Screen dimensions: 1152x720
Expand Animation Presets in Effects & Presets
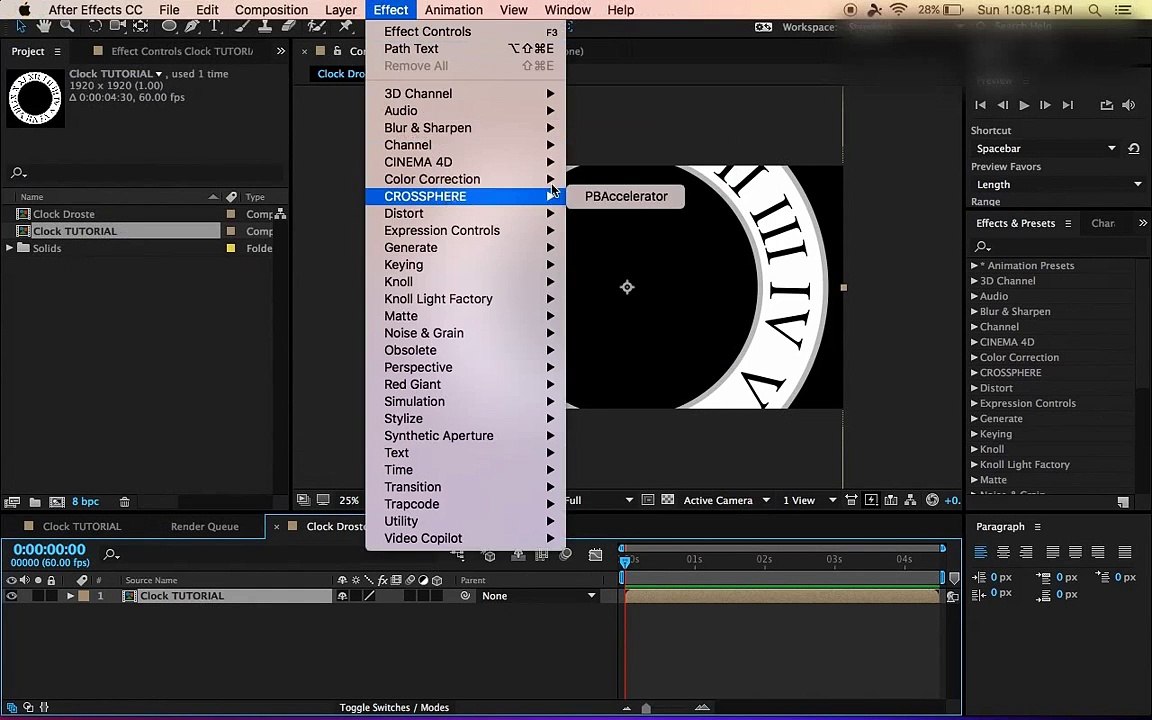click(974, 265)
